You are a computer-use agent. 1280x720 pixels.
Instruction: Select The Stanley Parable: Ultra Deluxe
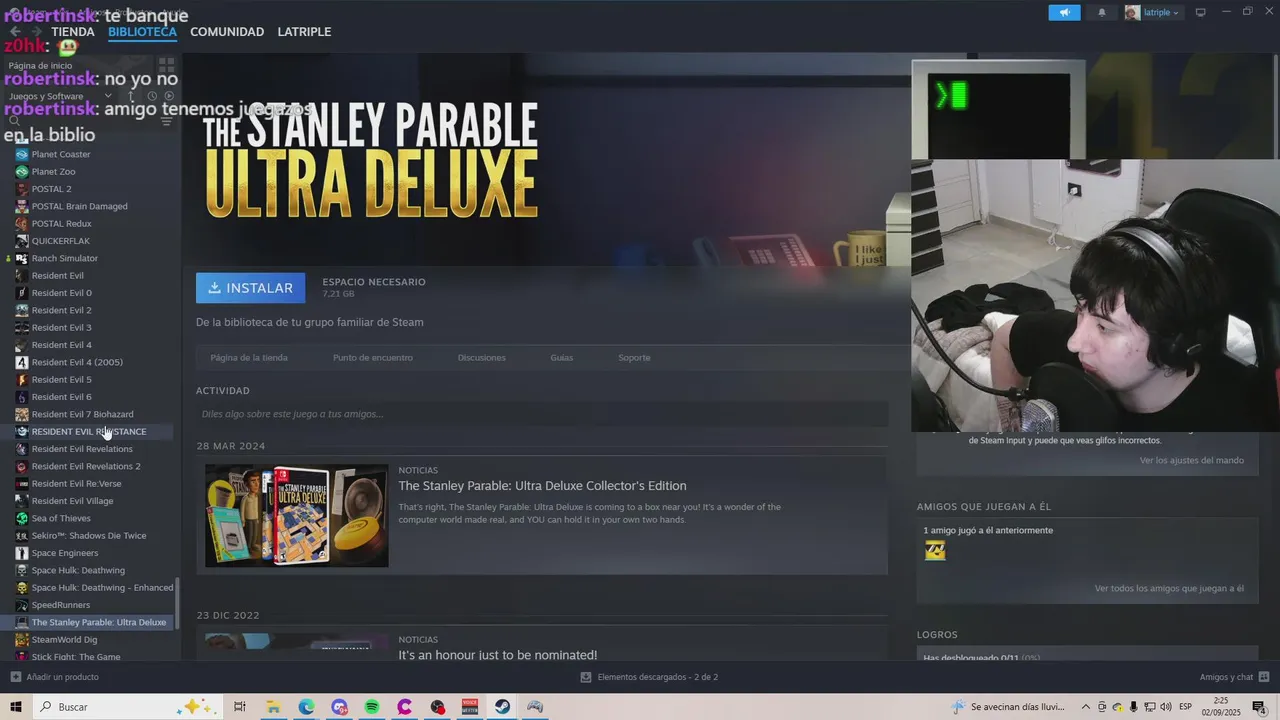click(x=99, y=622)
